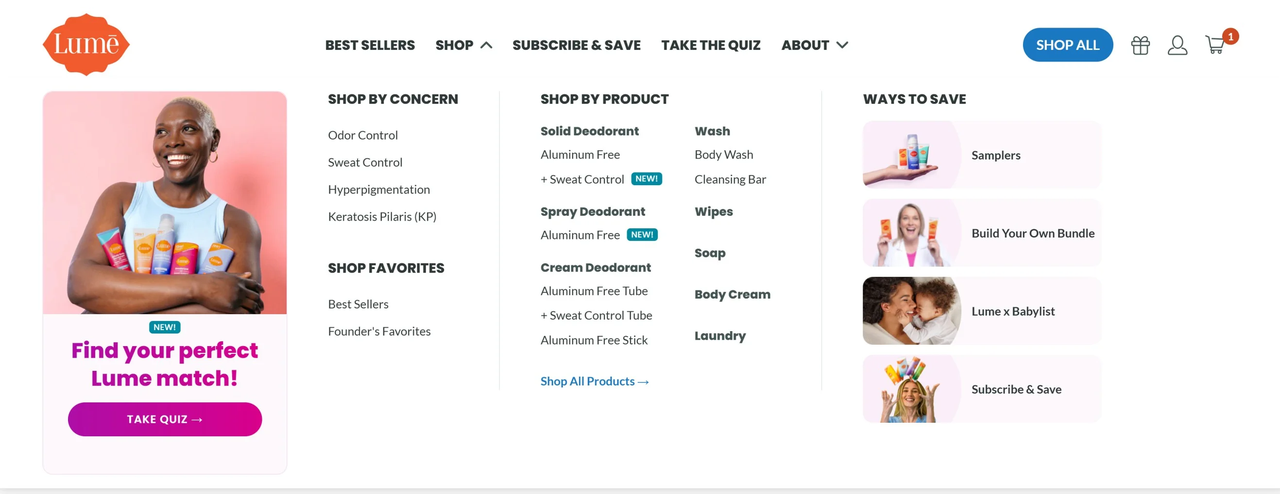
Task: Select Odor Control concern link
Action: 363,135
